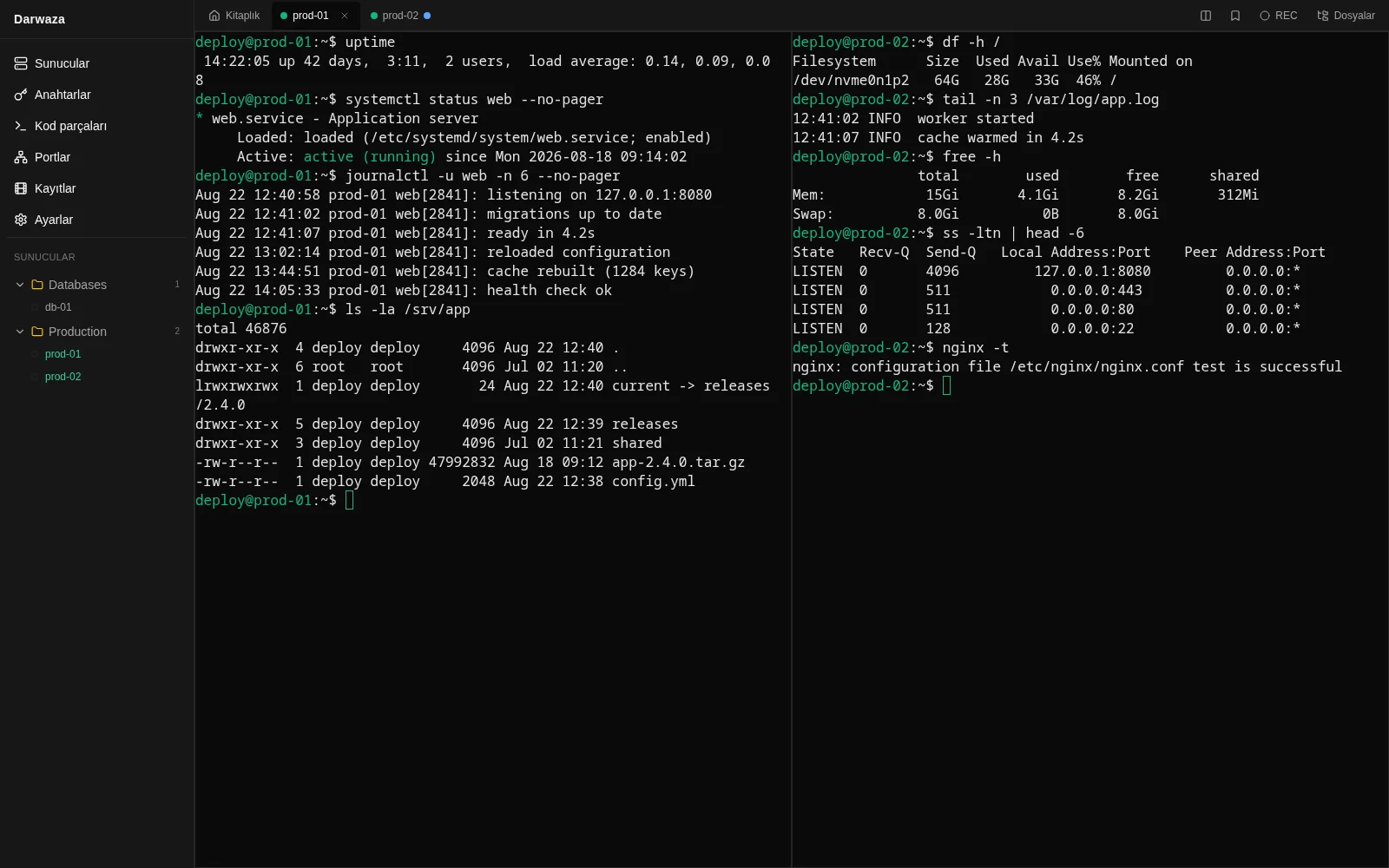This screenshot has height=868, width=1389.
Task: Click 'cache warmed in 4.2s' log text
Action: pyautogui.click(x=1000, y=137)
